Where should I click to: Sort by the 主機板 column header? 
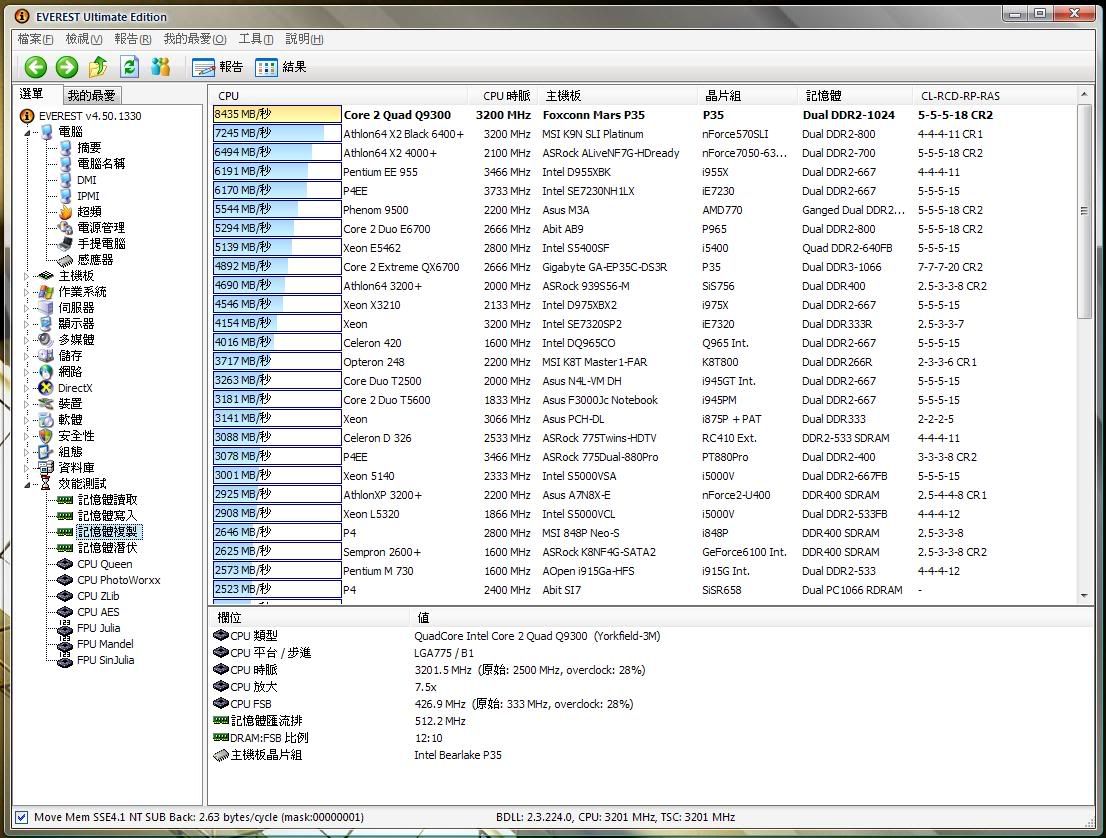pyautogui.click(x=617, y=96)
